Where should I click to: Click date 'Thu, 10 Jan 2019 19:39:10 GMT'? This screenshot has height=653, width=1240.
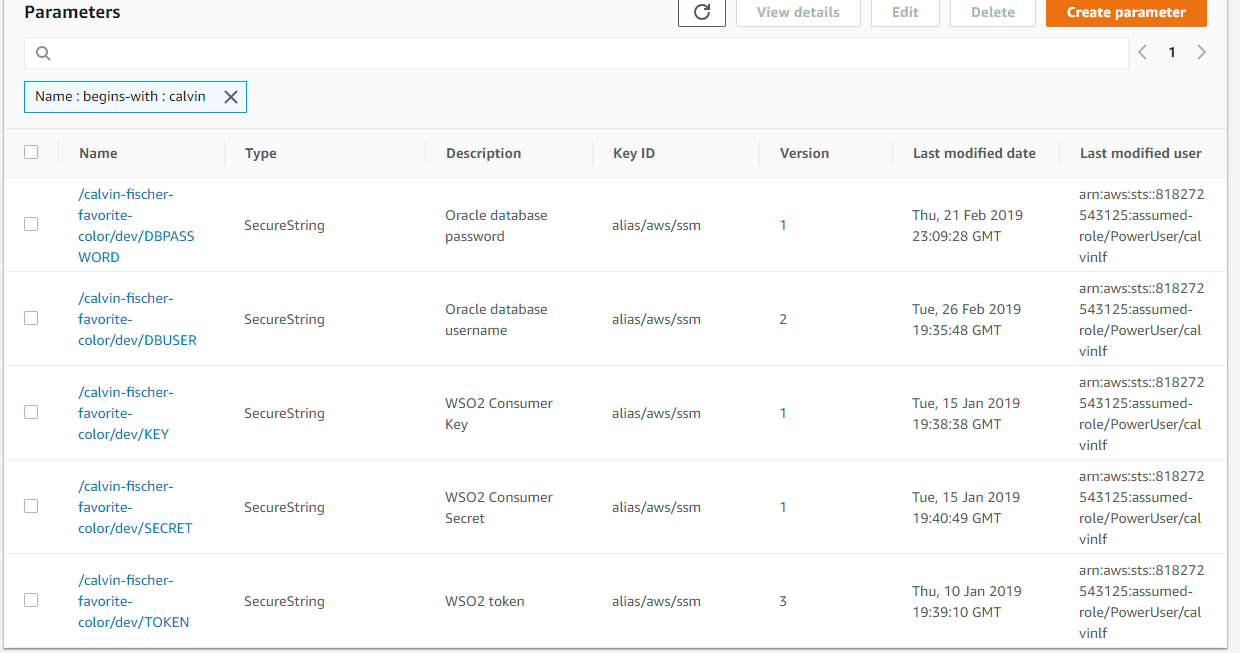click(967, 601)
